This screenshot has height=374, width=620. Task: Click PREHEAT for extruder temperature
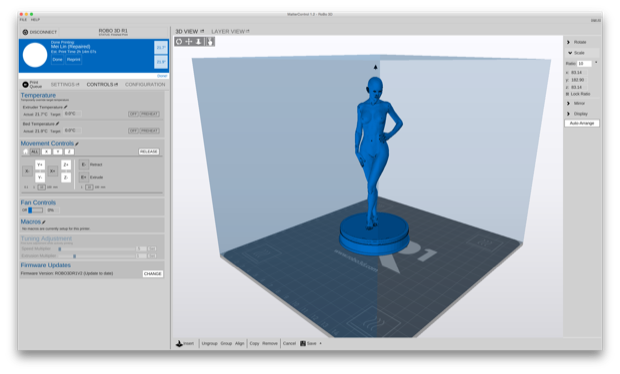(149, 114)
